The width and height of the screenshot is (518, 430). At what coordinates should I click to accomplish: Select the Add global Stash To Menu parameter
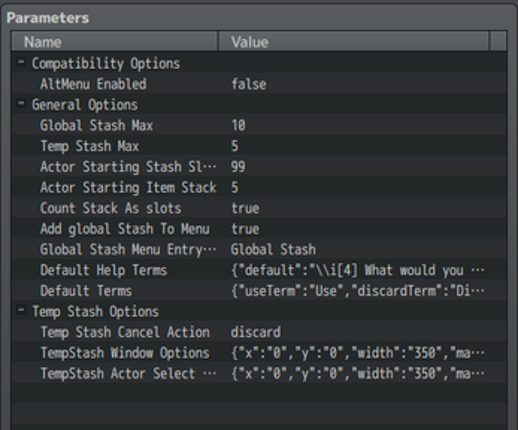(x=125, y=229)
